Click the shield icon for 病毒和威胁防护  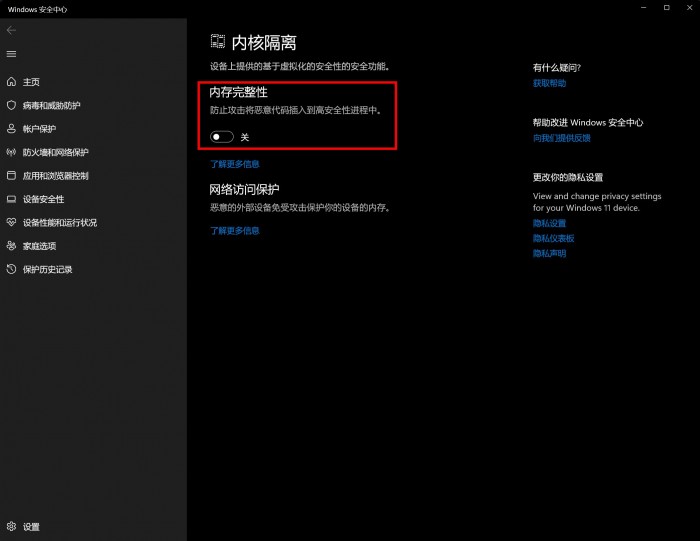[12, 105]
